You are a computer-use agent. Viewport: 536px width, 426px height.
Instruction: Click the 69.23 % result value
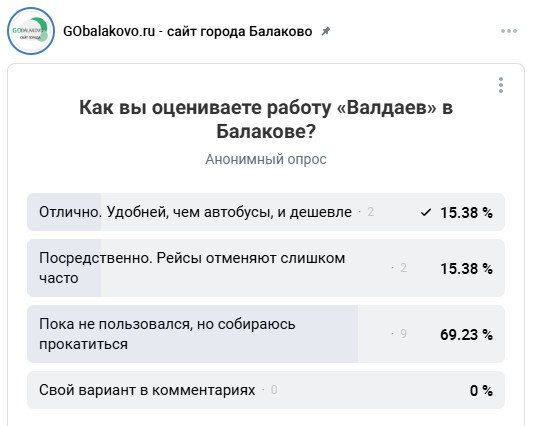466,334
